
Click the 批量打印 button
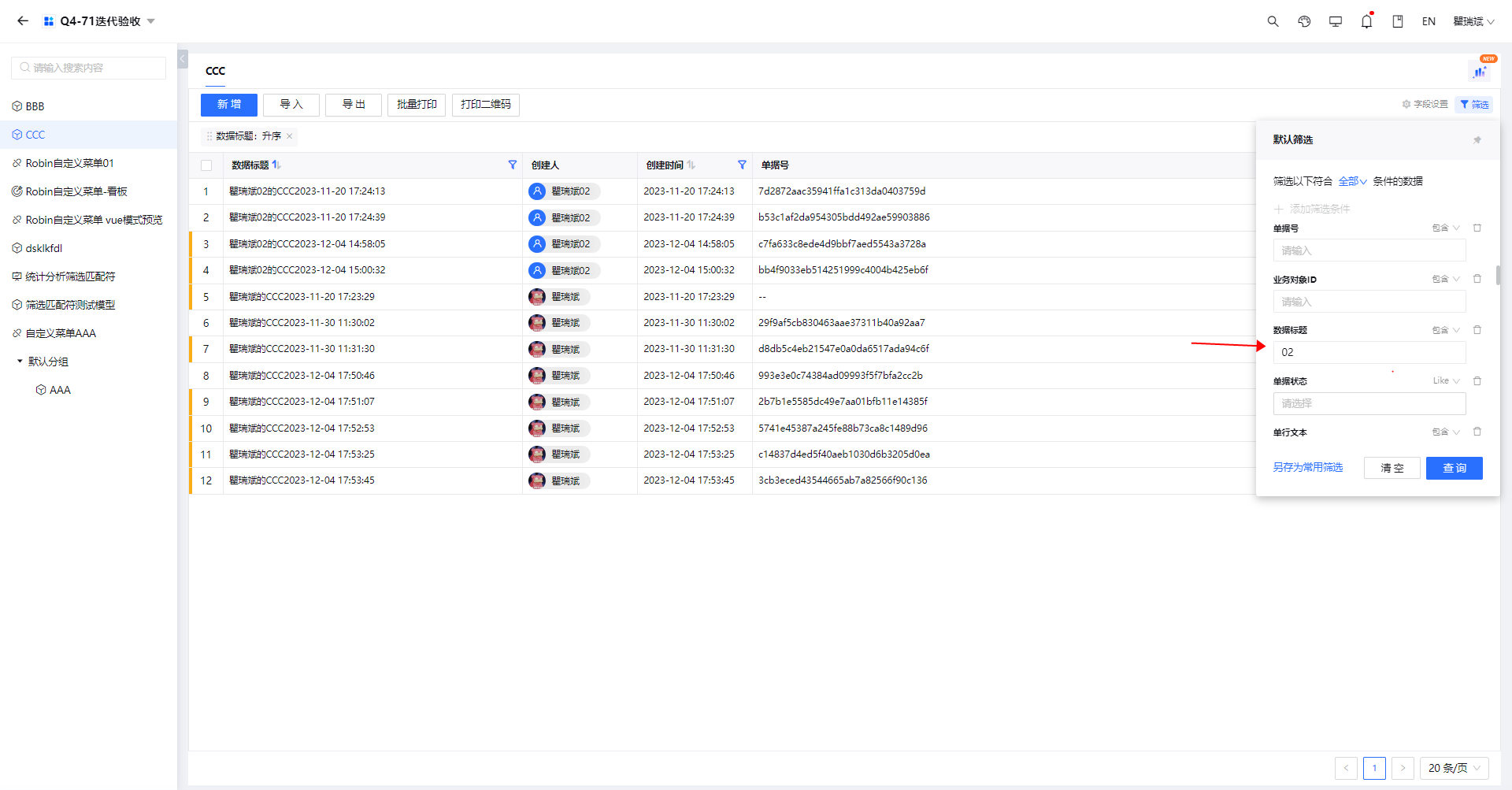[x=417, y=105]
